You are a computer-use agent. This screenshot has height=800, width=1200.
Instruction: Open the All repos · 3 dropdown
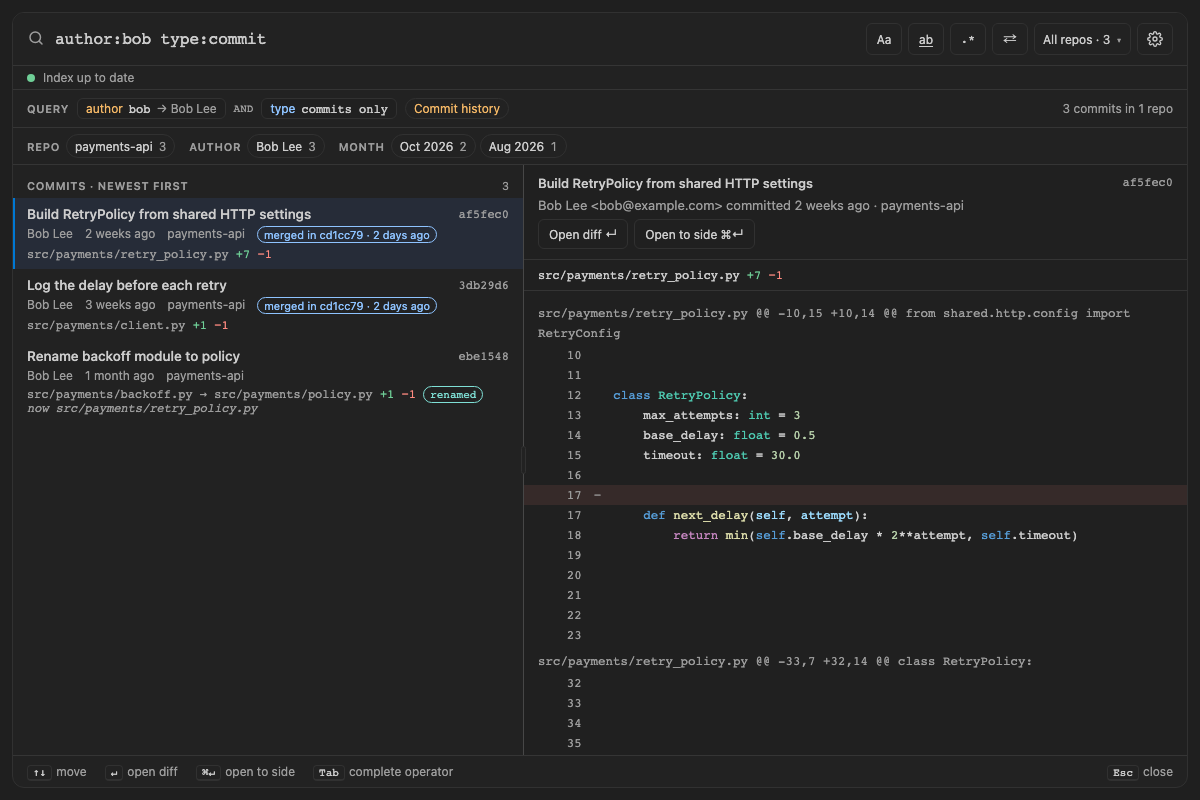1082,39
